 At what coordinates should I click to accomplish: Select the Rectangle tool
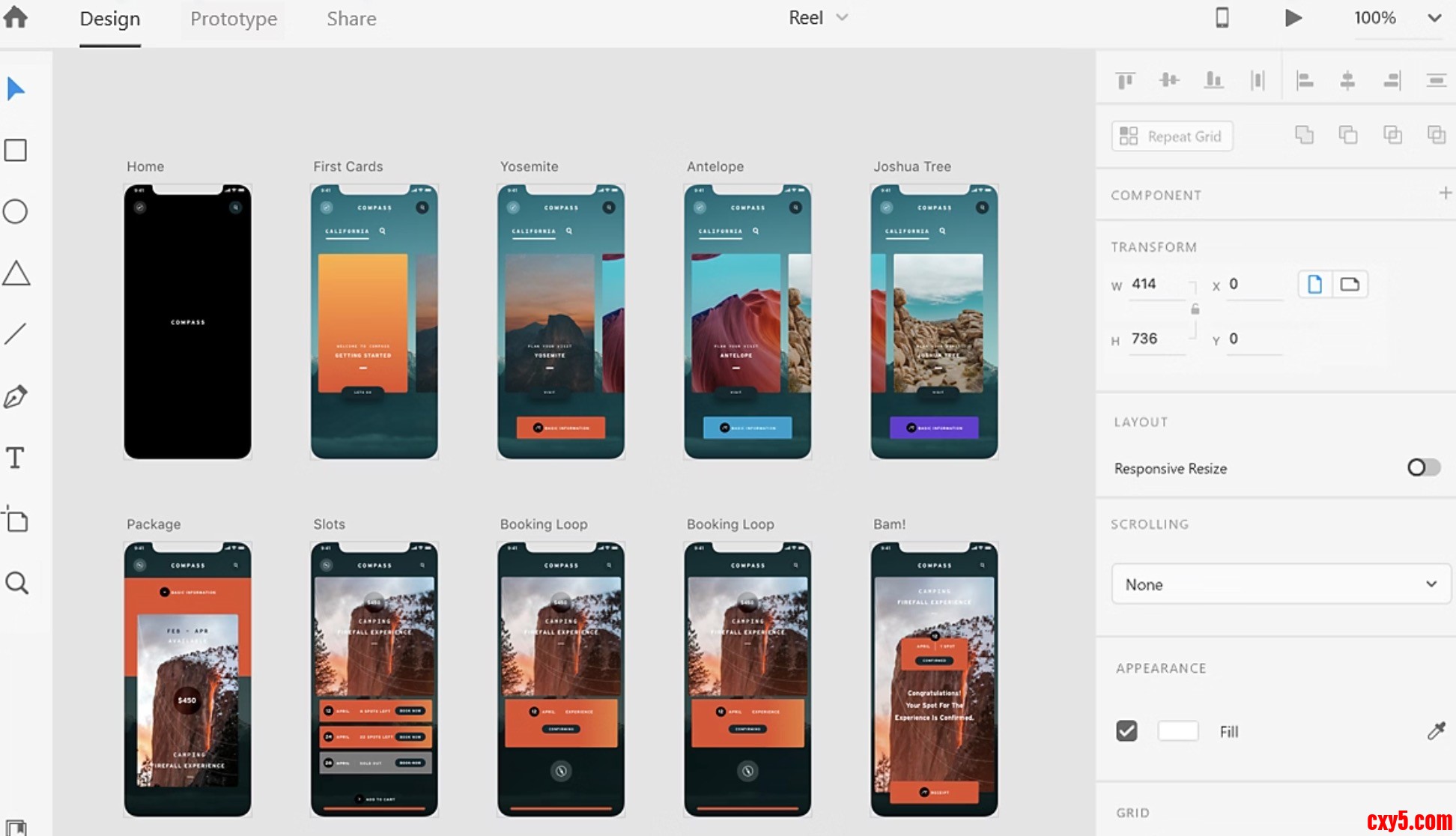point(16,151)
